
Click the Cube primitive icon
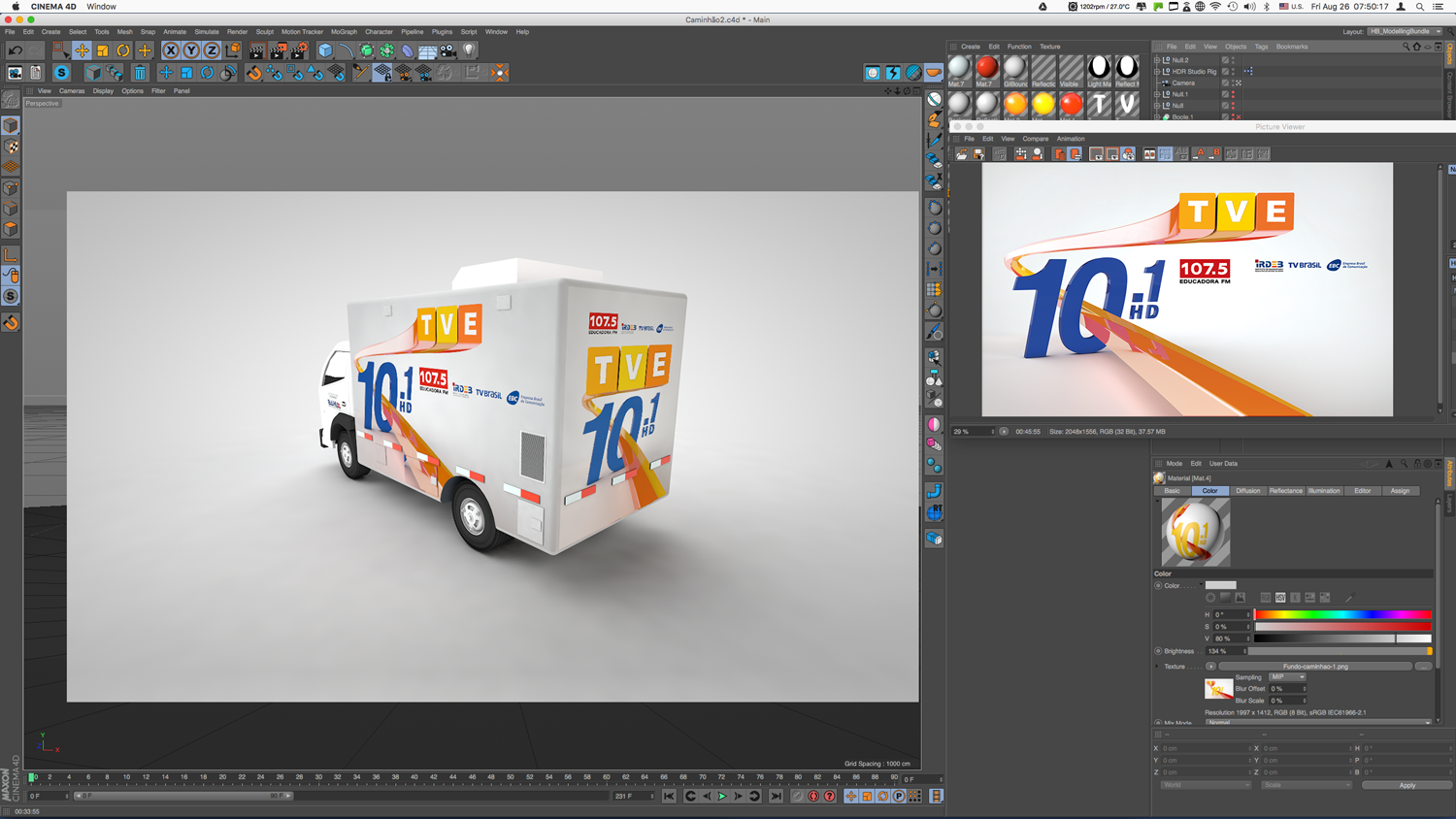tap(325, 50)
